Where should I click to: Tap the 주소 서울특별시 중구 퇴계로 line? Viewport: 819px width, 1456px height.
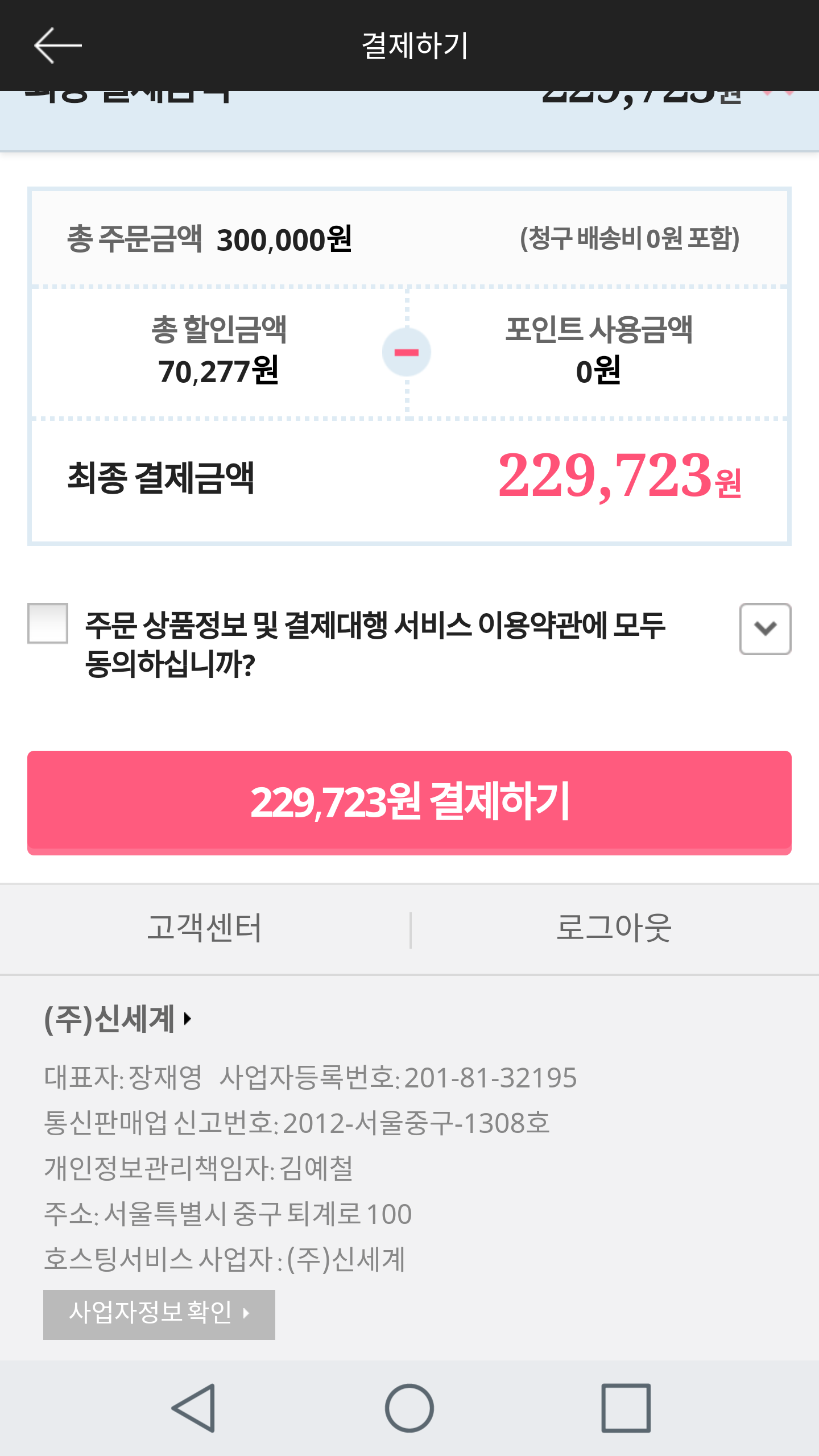pyautogui.click(x=227, y=1214)
